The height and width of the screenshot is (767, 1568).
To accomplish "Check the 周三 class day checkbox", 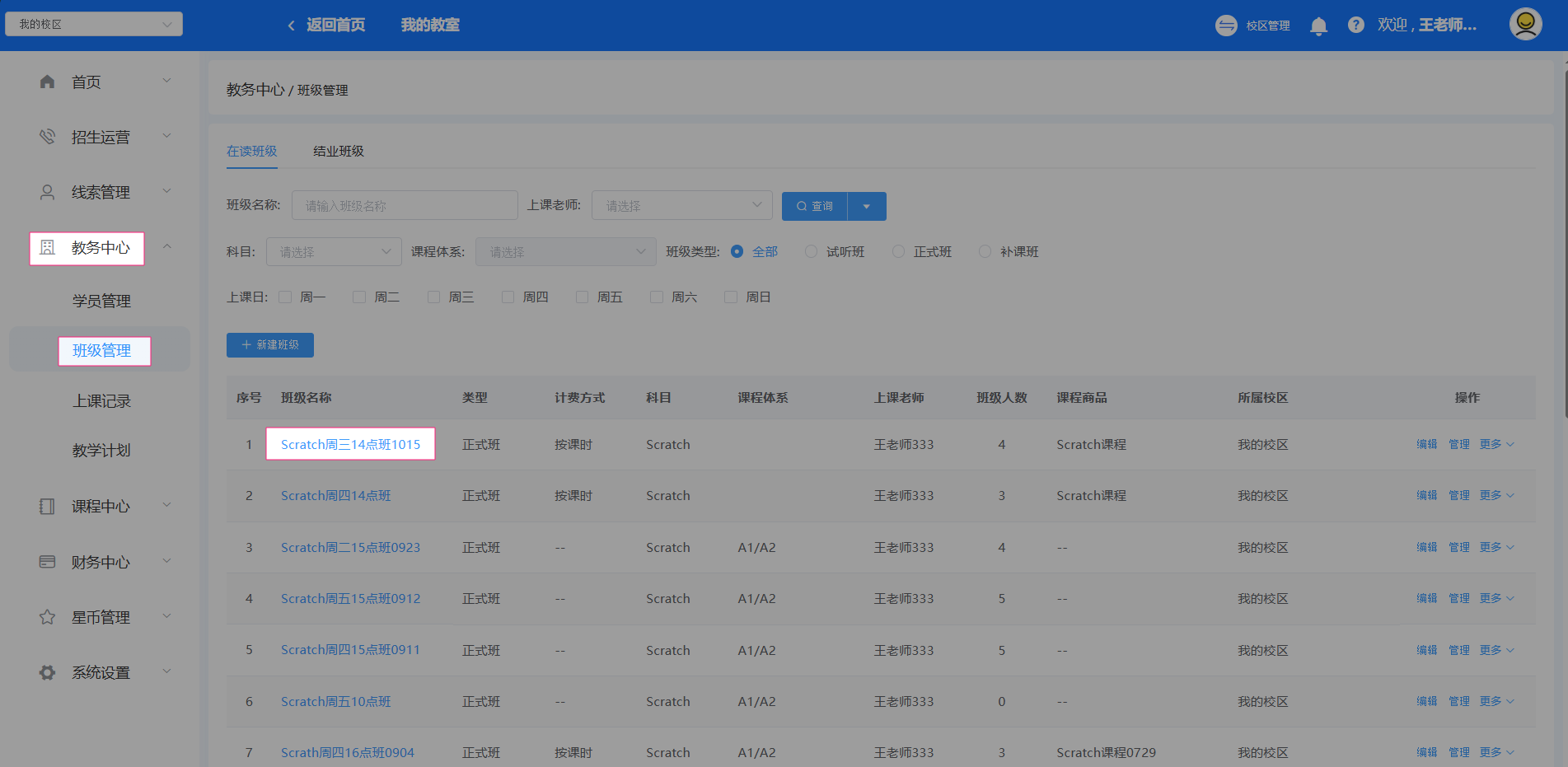I will (433, 297).
